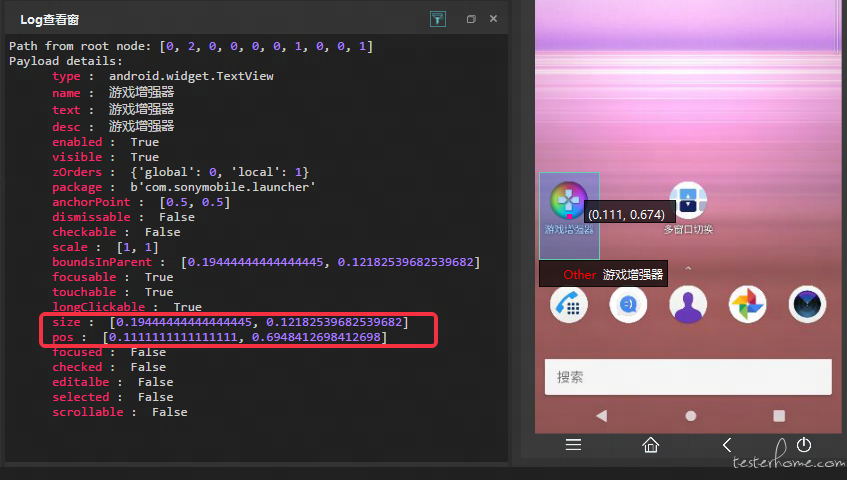Click the 'focusable : True' row

[112, 277]
